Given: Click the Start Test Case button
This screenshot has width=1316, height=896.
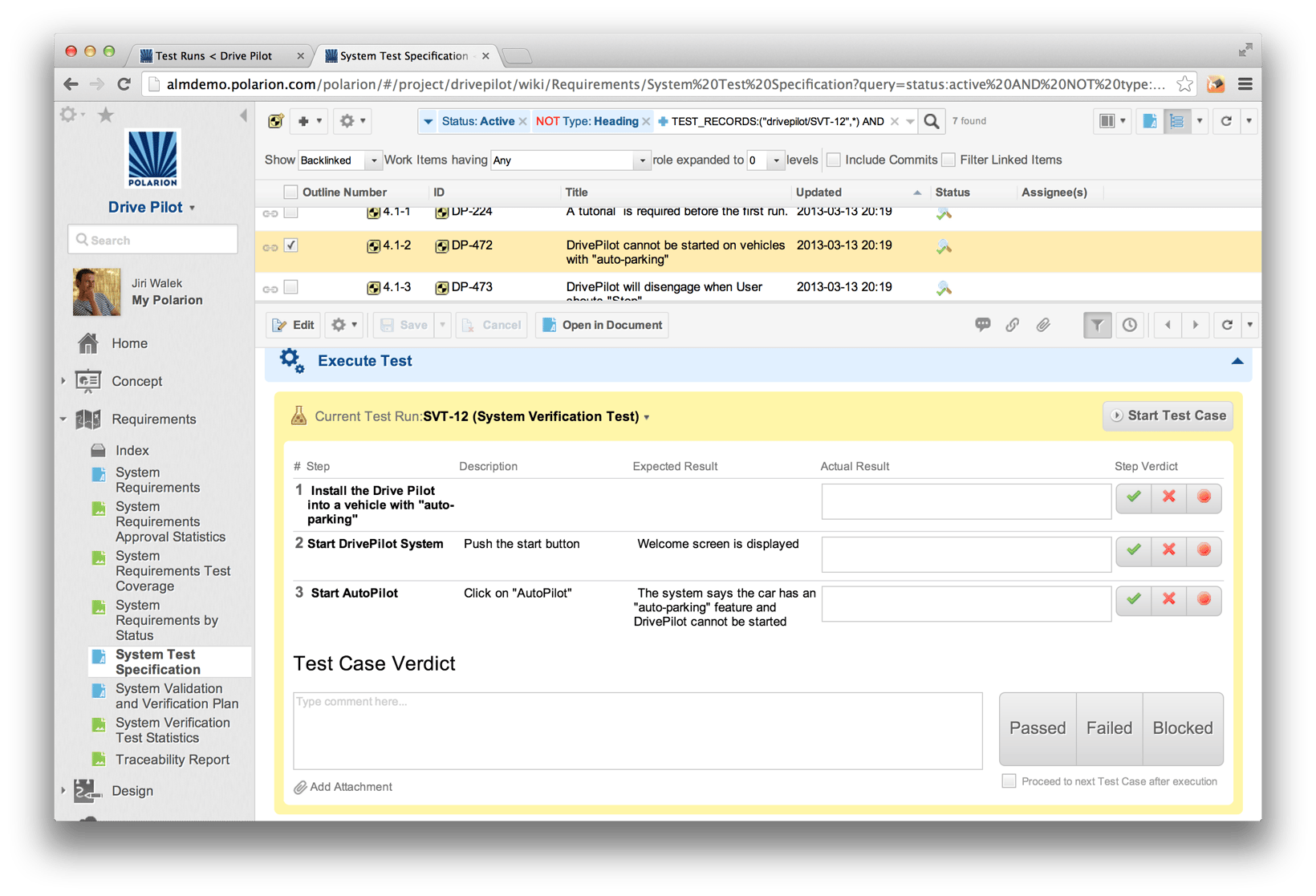Looking at the screenshot, I should tap(1168, 416).
